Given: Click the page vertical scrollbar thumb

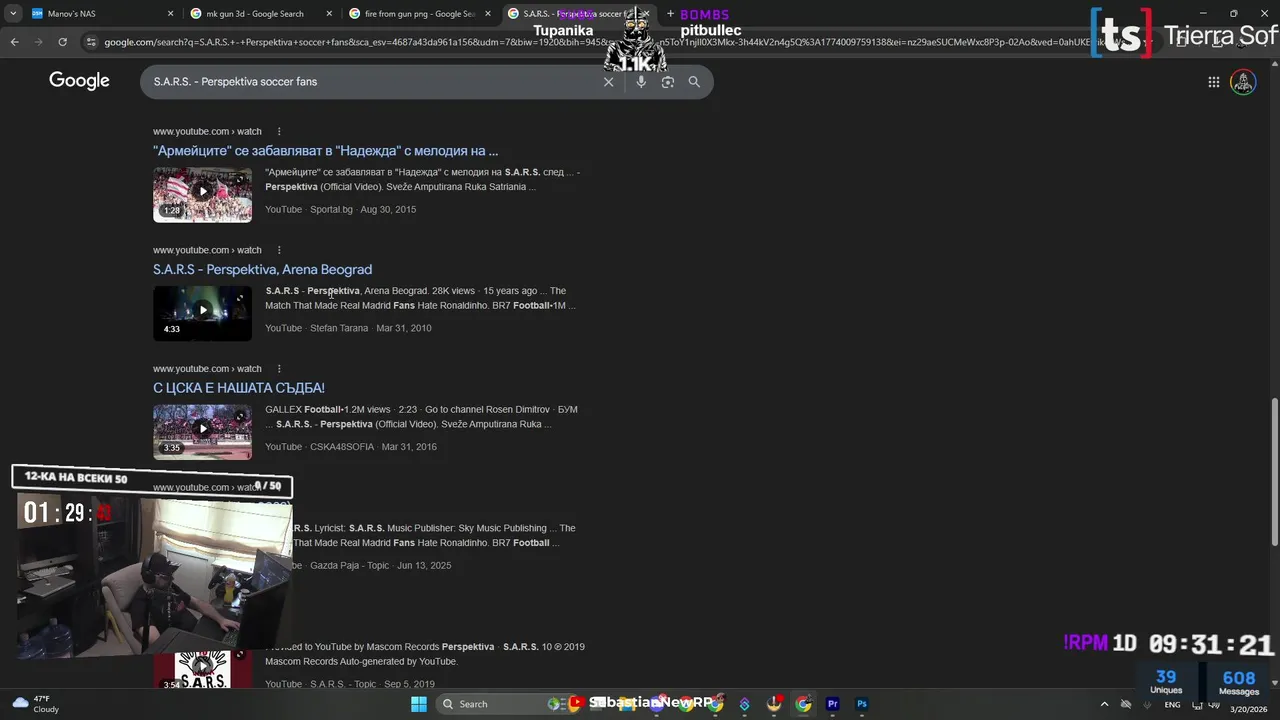Looking at the screenshot, I should pyautogui.click(x=1274, y=472).
